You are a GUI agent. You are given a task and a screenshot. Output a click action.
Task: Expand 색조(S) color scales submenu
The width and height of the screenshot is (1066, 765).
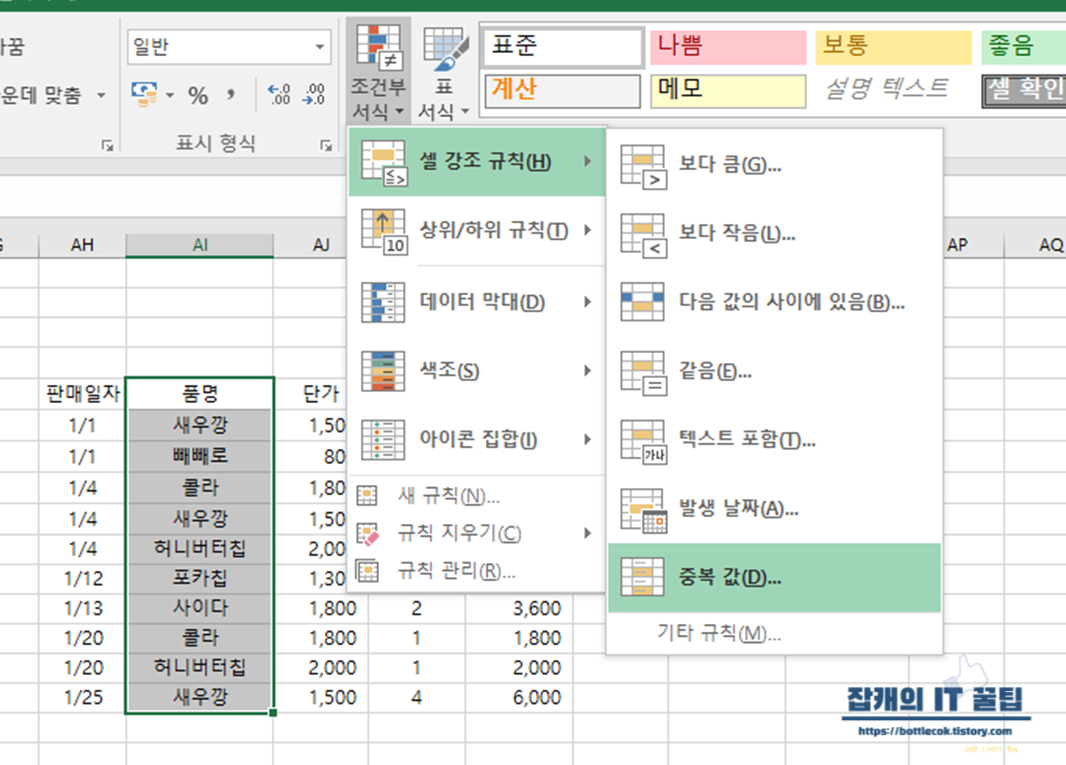pos(477,371)
